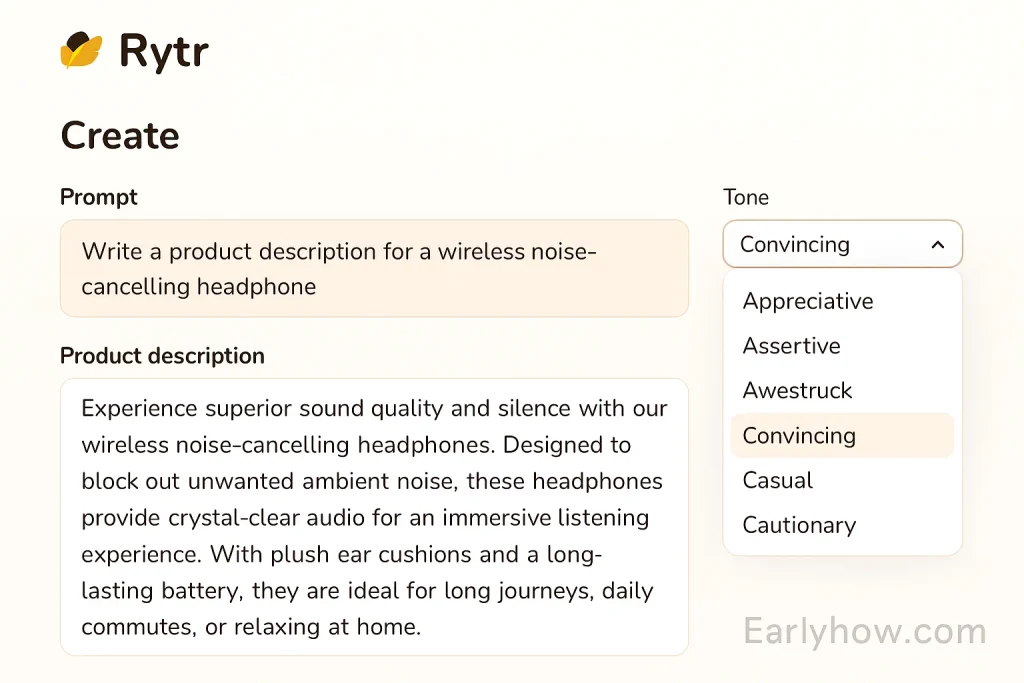Place cursor after "relaxing at home." text

[423, 628]
